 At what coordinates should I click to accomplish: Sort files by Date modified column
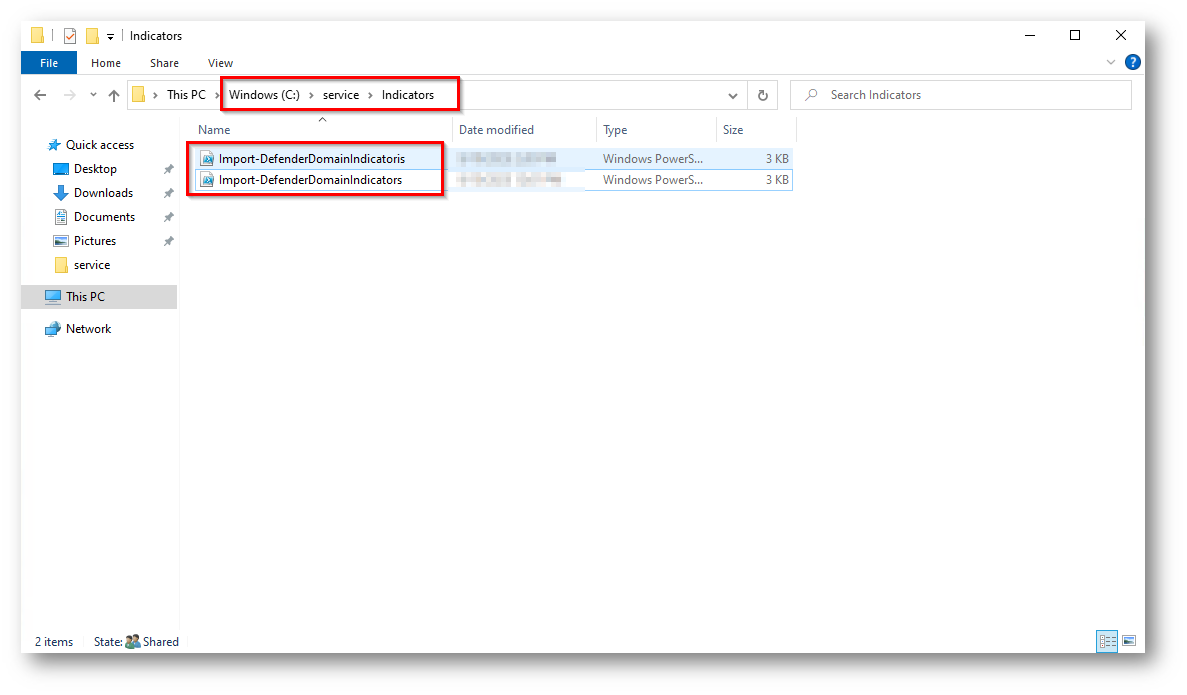pos(496,130)
